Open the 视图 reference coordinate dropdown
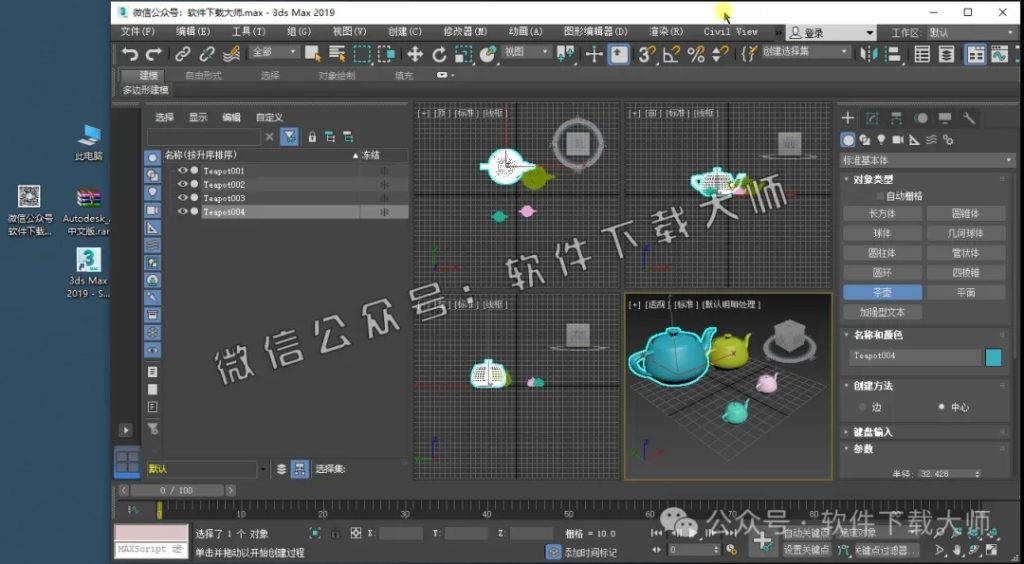The image size is (1024, 564). pos(526,52)
